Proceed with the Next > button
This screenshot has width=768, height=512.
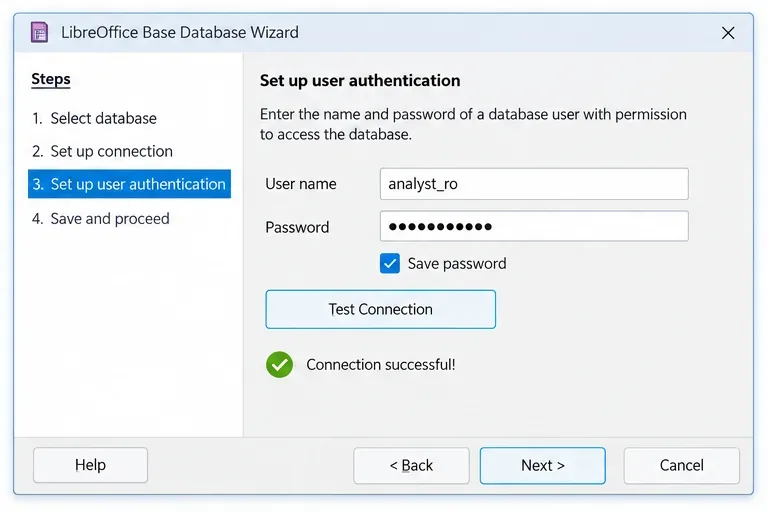click(x=543, y=465)
